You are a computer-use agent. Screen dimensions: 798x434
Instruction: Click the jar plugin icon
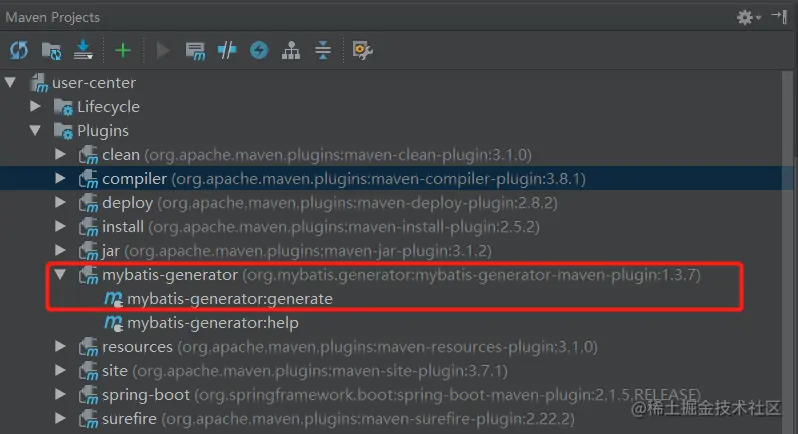point(88,250)
